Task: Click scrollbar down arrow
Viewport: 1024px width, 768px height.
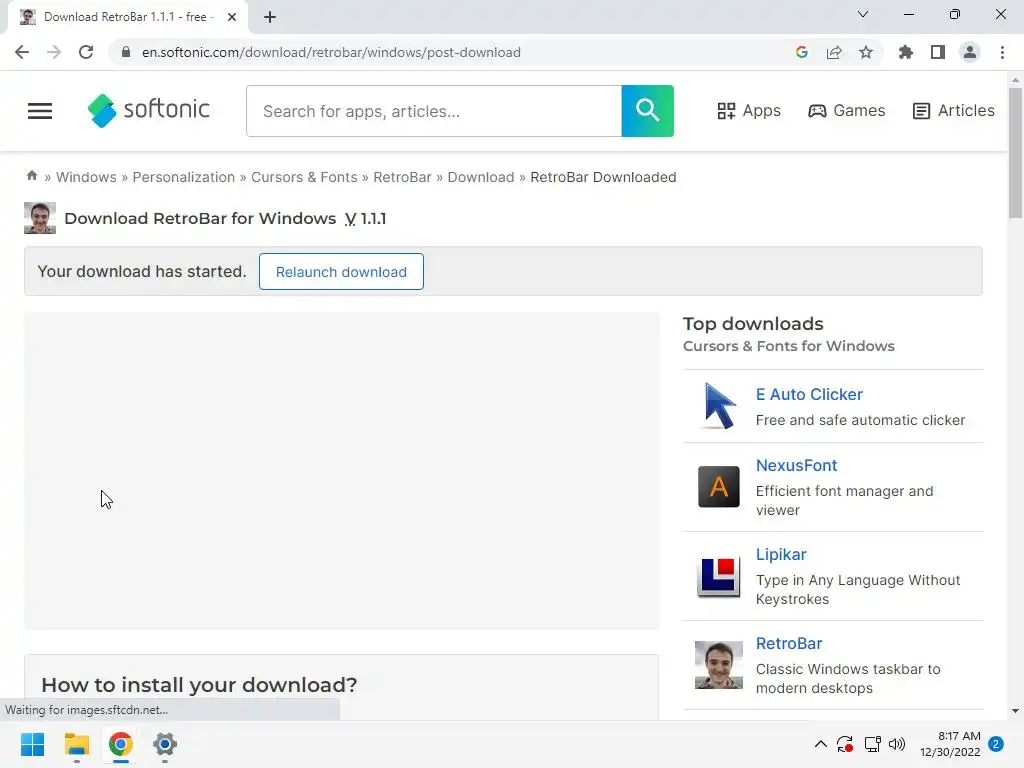Action: pos(1015,711)
